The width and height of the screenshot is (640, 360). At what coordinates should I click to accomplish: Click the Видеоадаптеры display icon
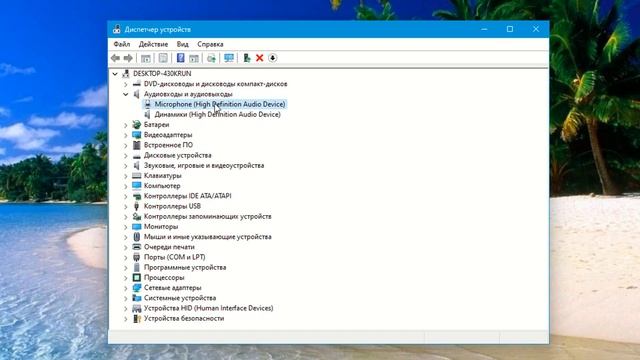pos(137,135)
